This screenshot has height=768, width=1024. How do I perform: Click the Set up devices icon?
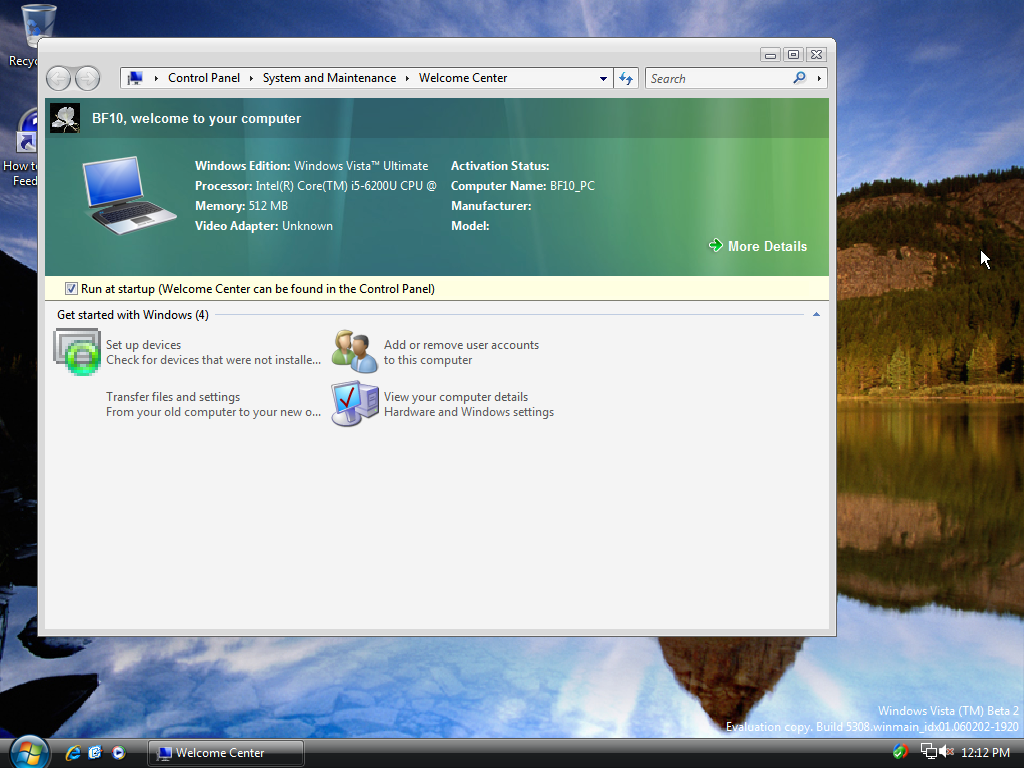tap(77, 352)
